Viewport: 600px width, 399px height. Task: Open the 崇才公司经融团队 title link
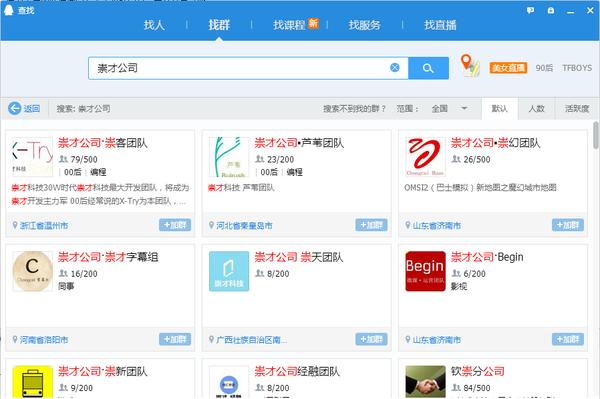tap(297, 371)
